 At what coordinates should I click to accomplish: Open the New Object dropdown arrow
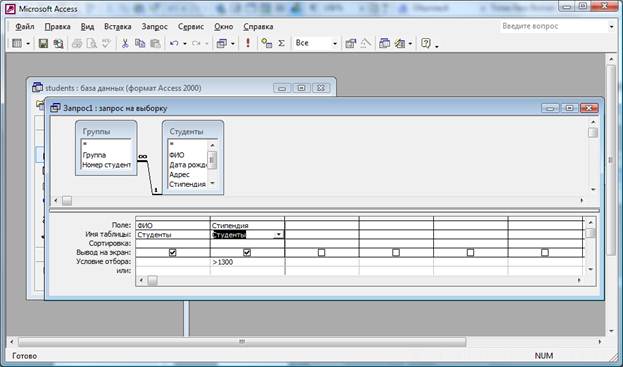[x=410, y=44]
